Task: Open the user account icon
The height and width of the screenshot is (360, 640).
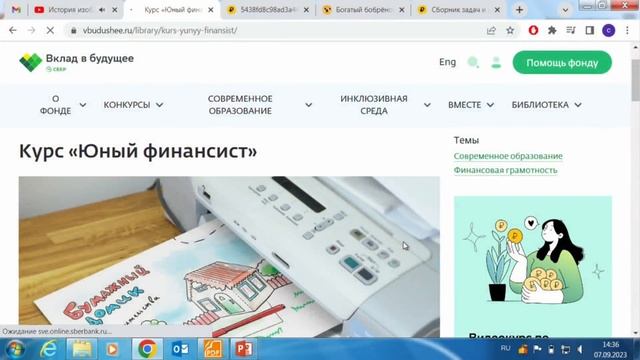Action: click(496, 62)
